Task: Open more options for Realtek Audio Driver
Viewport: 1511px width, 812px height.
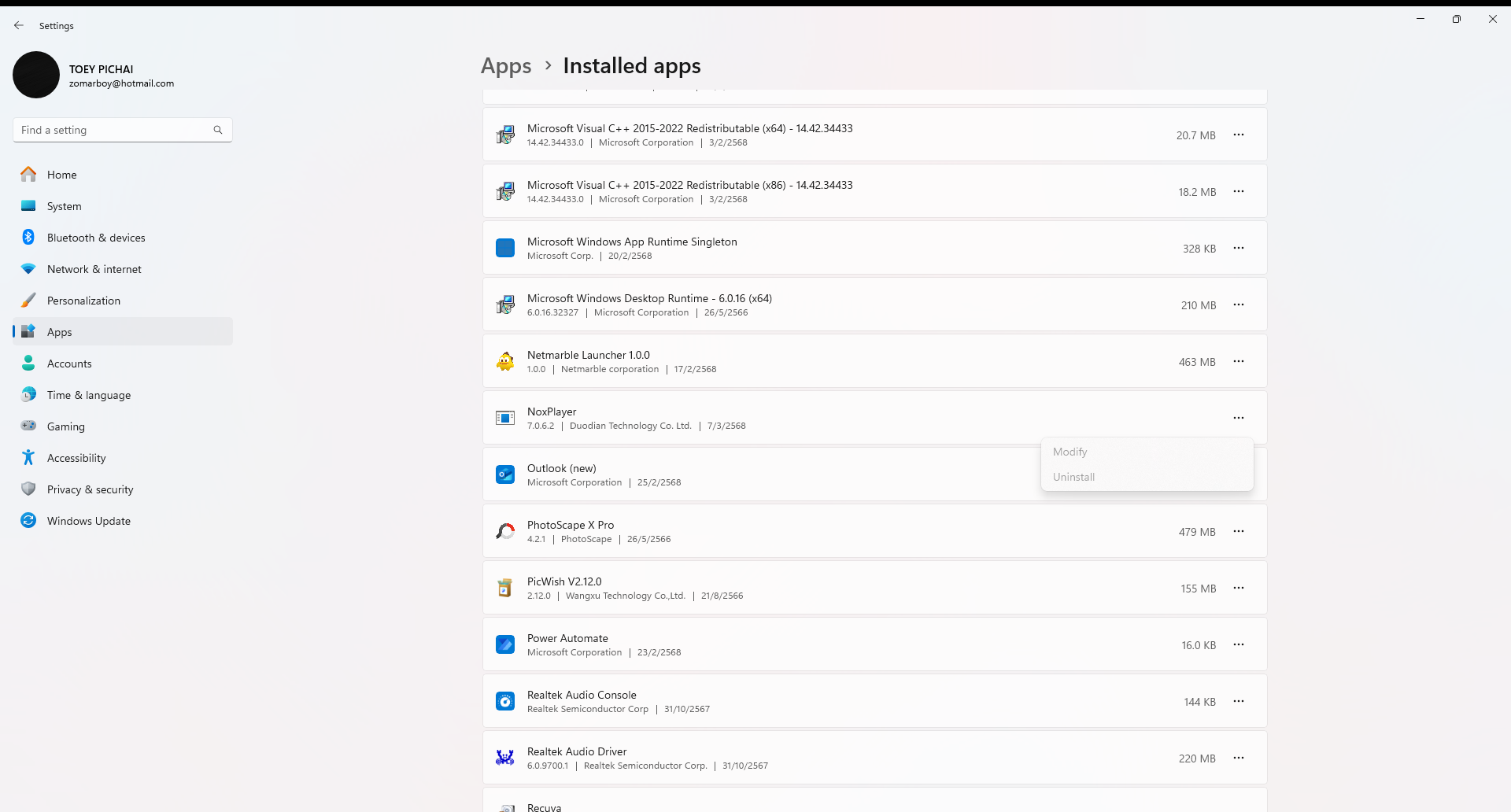Action: 1239,758
